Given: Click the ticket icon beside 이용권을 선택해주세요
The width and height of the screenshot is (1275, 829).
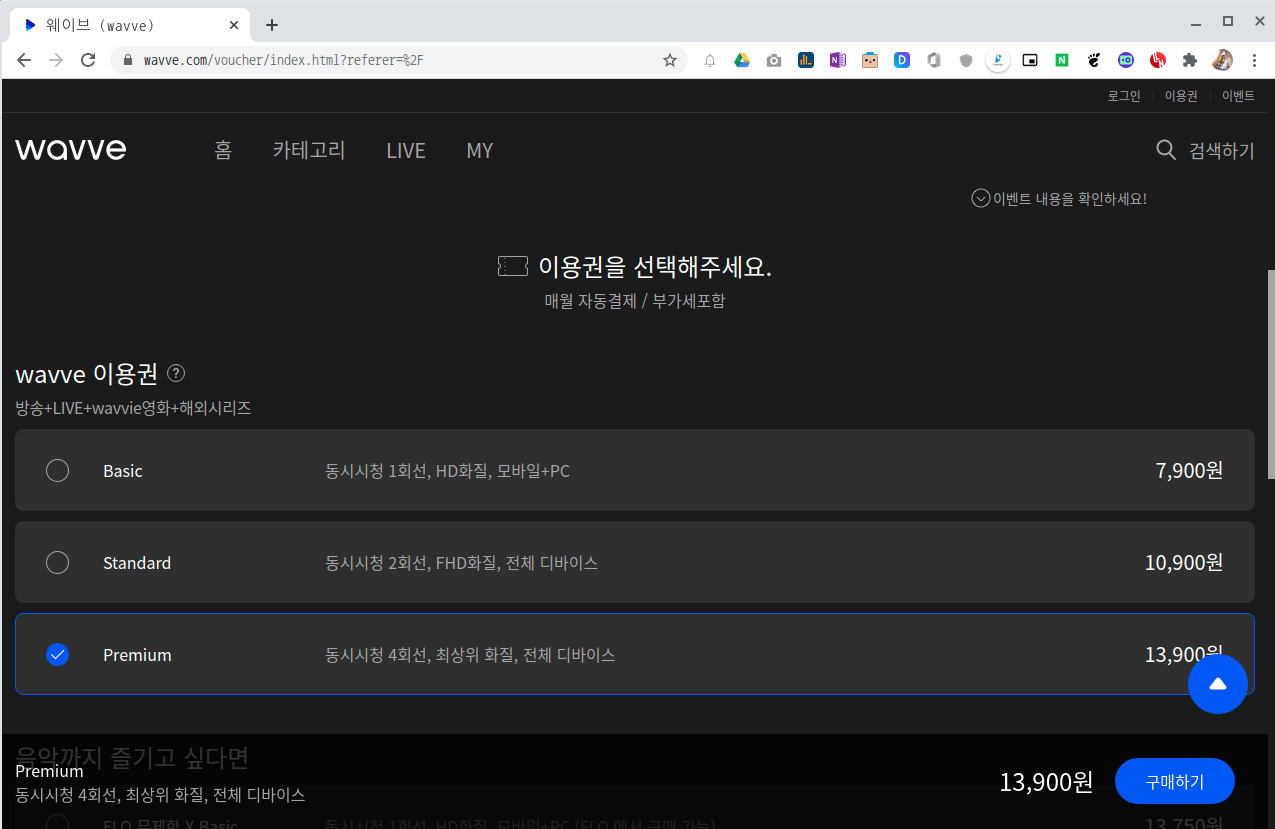Looking at the screenshot, I should coord(513,267).
